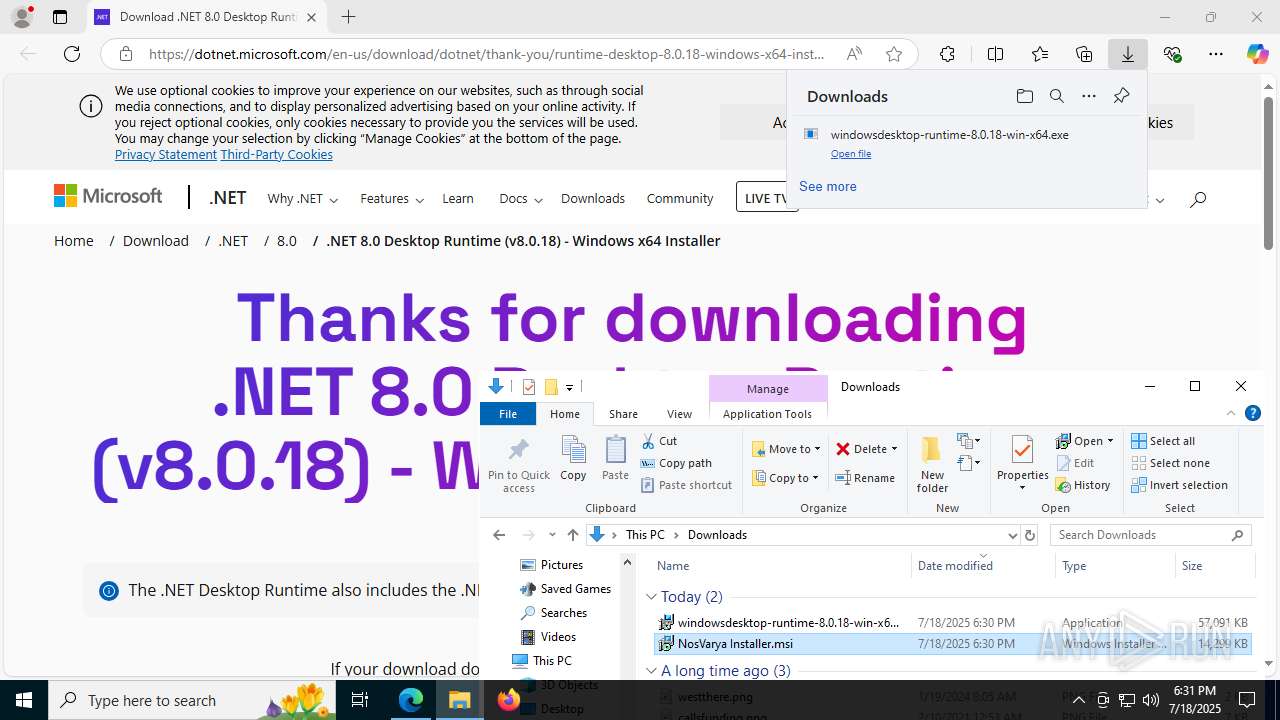The width and height of the screenshot is (1280, 720).
Task: Open the Extensions puzzle icon
Action: (947, 54)
